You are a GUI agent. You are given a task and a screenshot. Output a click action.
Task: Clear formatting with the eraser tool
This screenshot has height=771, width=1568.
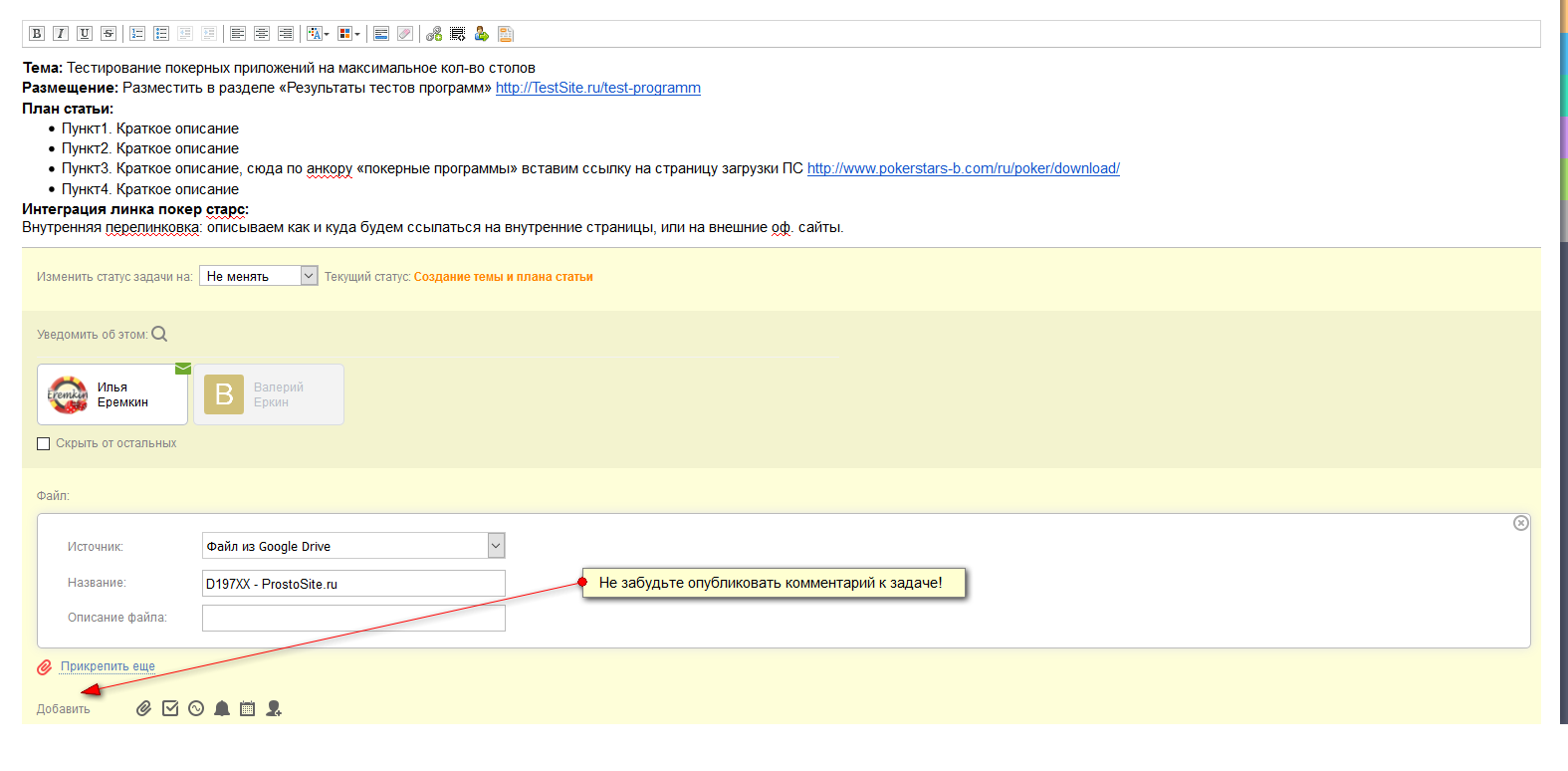(x=405, y=34)
